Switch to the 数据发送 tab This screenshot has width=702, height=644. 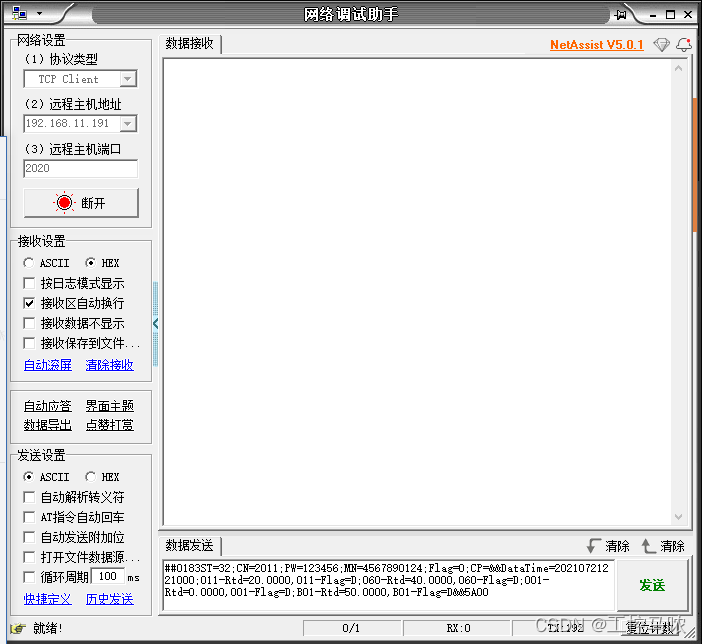pyautogui.click(x=190, y=545)
